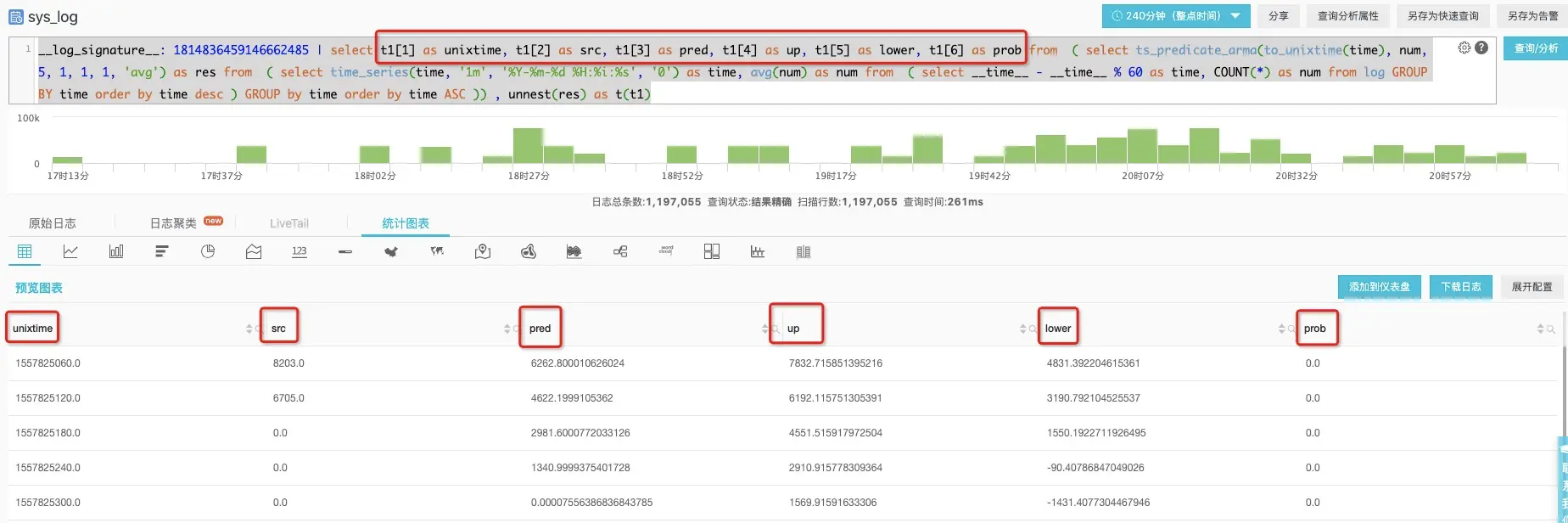Search within the up column
The width and height of the screenshot is (1568, 523).
pos(1033,329)
